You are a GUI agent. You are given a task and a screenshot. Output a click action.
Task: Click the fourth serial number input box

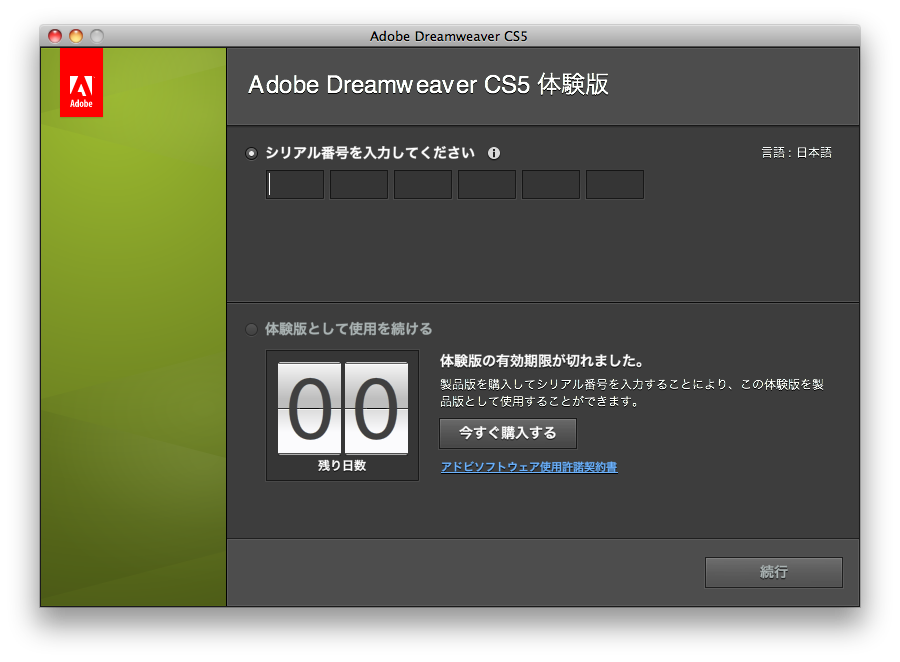pos(487,184)
